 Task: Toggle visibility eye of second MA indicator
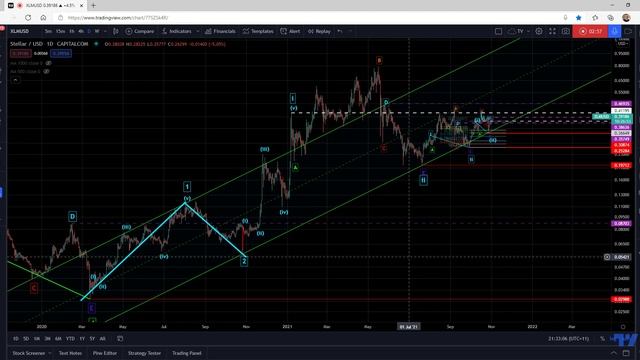[x=47, y=71]
